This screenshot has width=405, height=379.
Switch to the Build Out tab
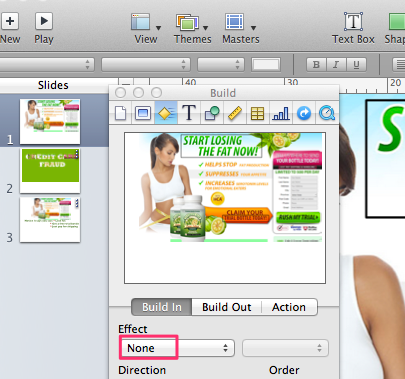coord(227,307)
